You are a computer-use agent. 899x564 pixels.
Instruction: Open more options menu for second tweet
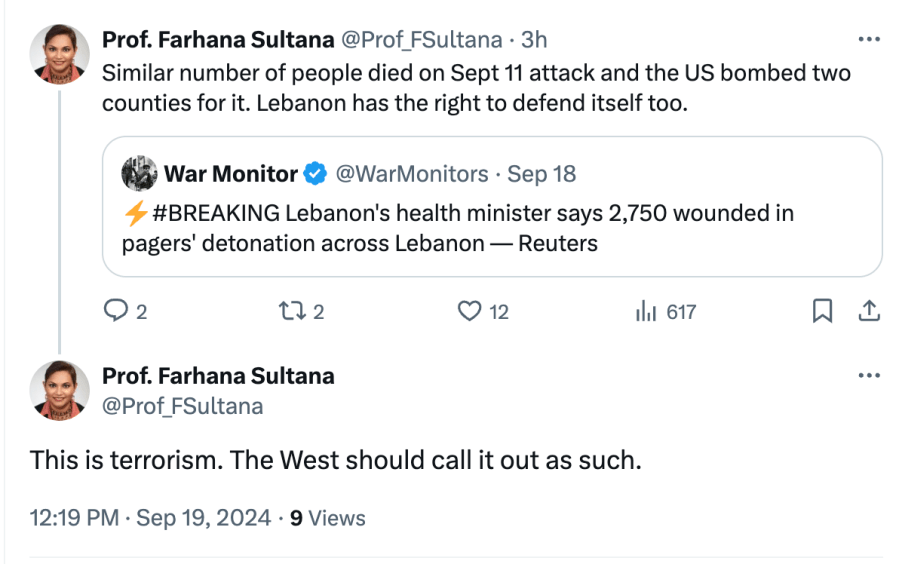click(869, 376)
